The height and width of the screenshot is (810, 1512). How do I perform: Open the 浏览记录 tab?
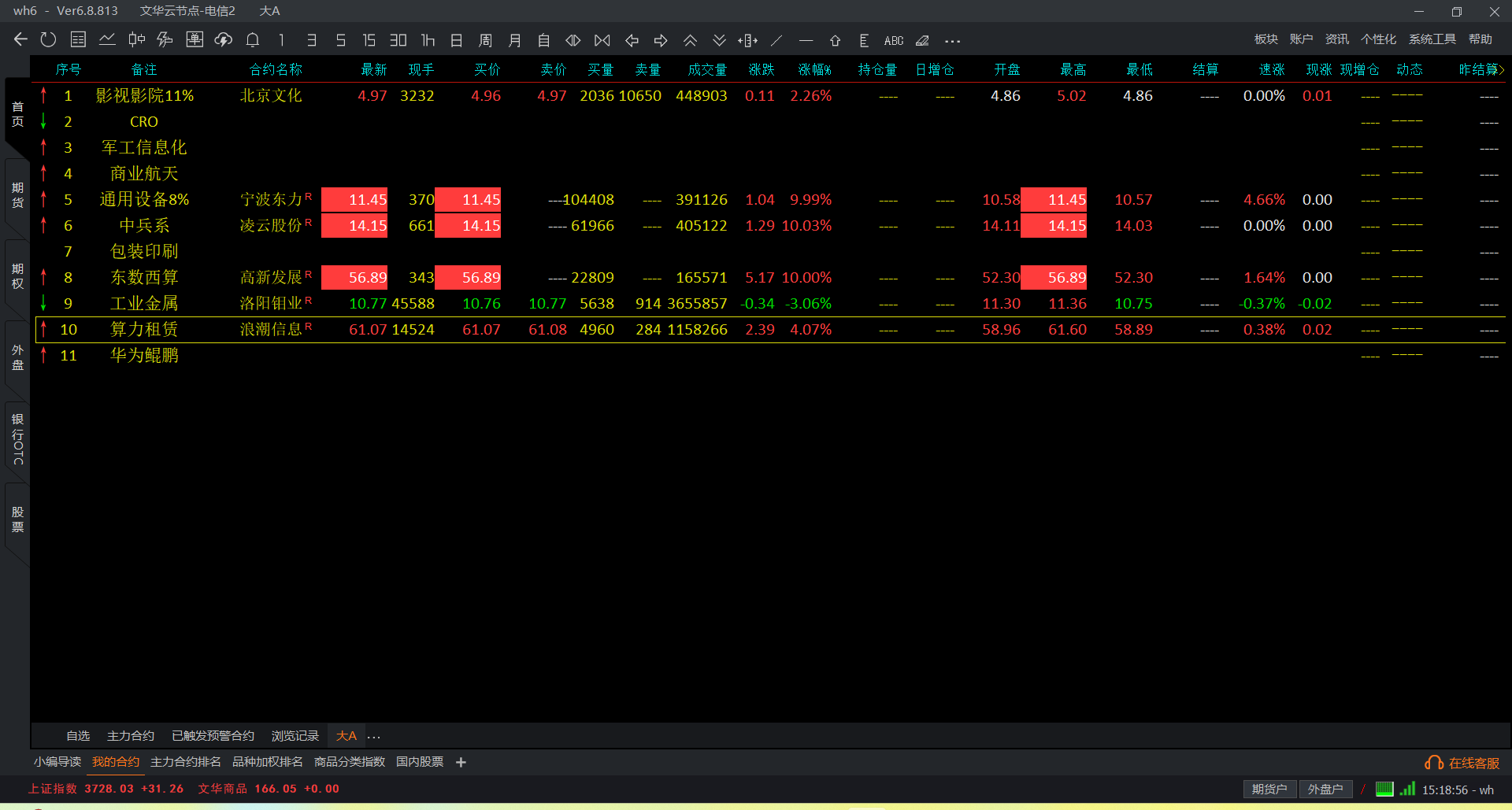point(295,736)
